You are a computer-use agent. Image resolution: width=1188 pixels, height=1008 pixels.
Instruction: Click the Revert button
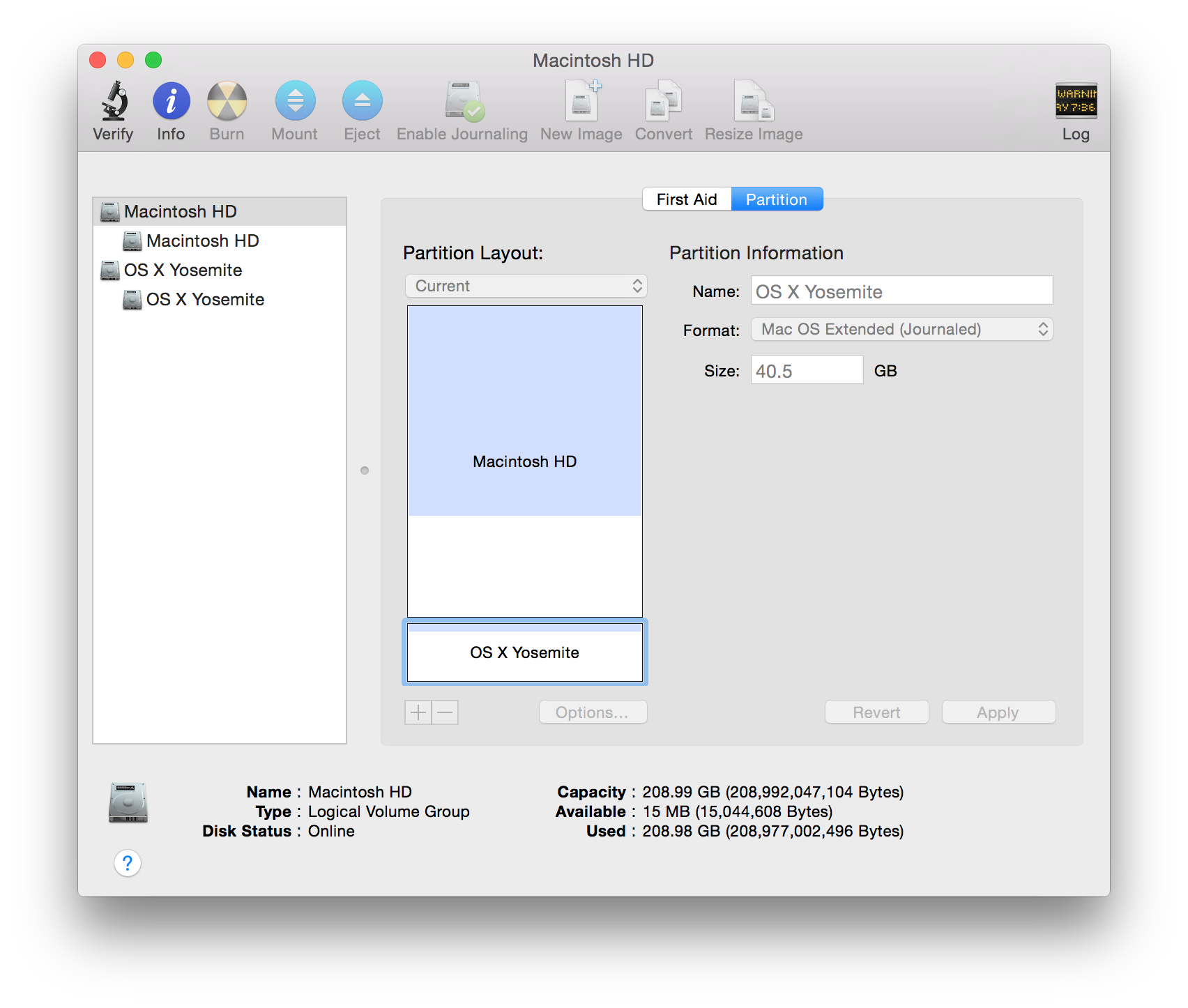point(877,712)
